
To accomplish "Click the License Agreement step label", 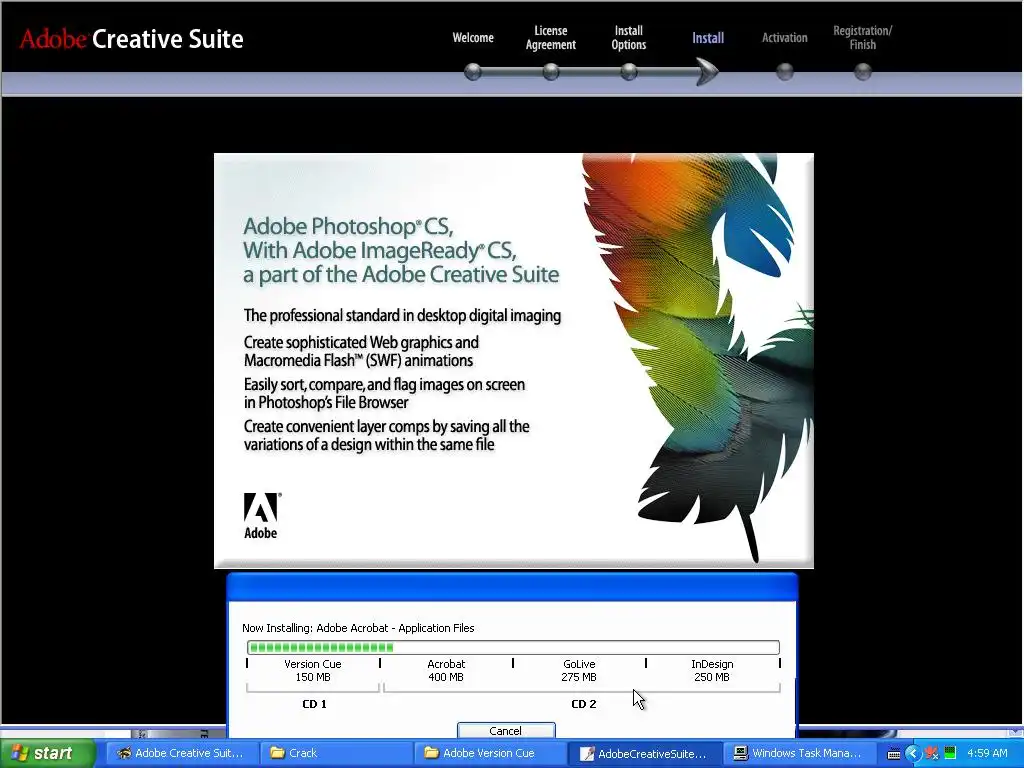I will point(551,38).
